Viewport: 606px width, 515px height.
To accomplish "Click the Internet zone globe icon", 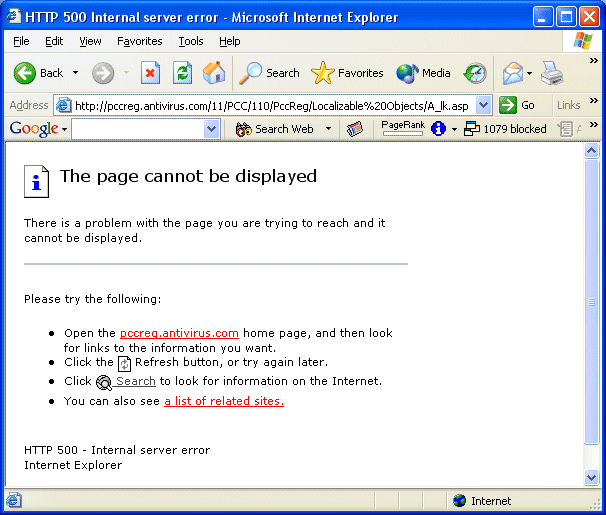I will [460, 501].
